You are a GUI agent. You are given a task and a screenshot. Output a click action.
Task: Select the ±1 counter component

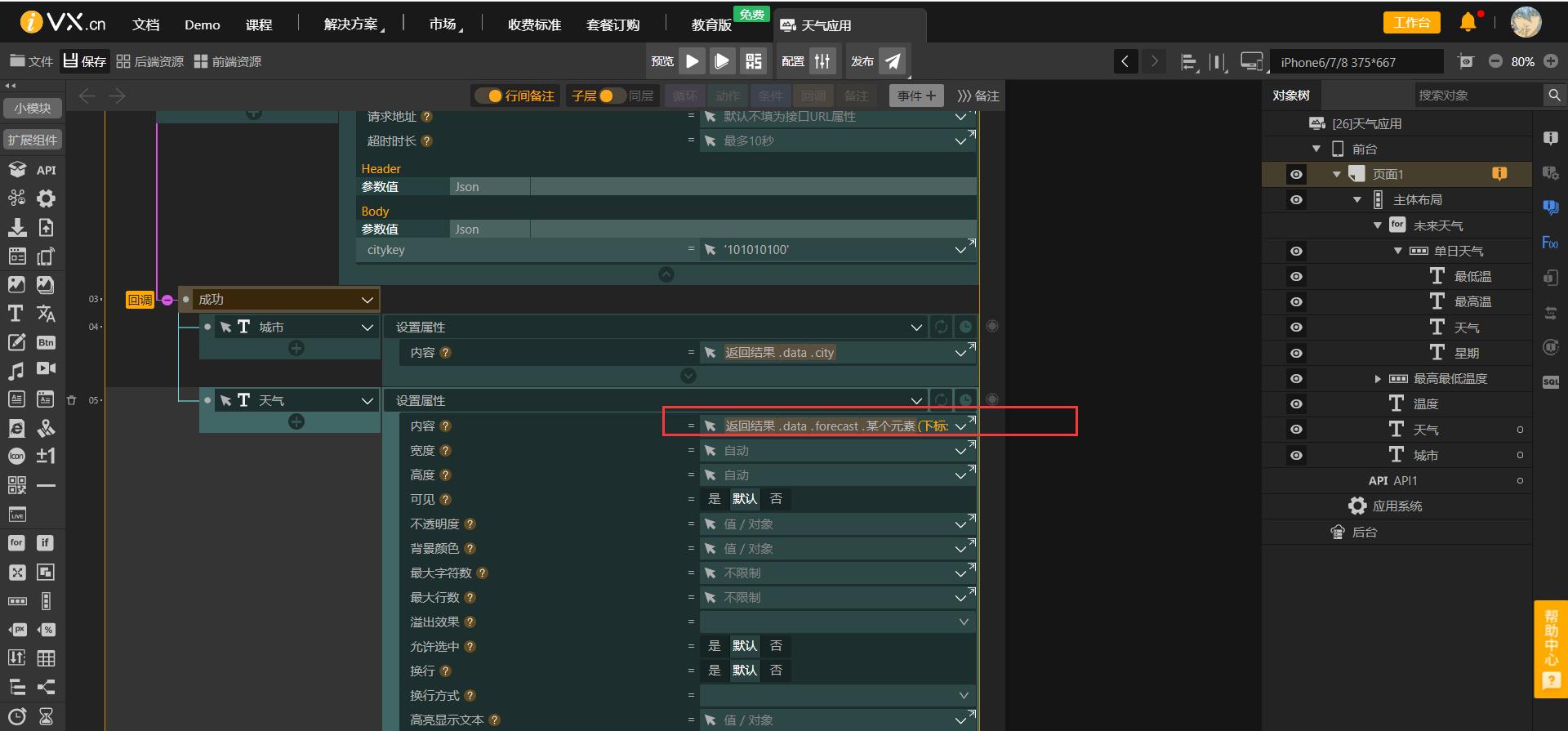tap(46, 456)
